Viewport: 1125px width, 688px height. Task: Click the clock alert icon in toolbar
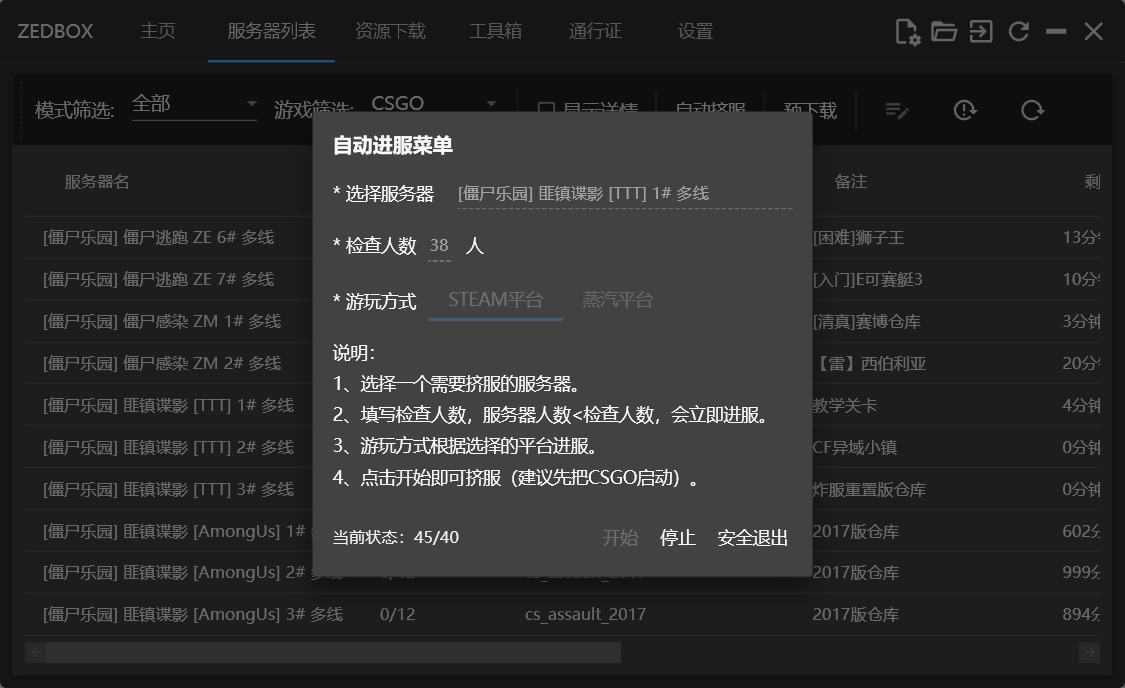coord(964,110)
